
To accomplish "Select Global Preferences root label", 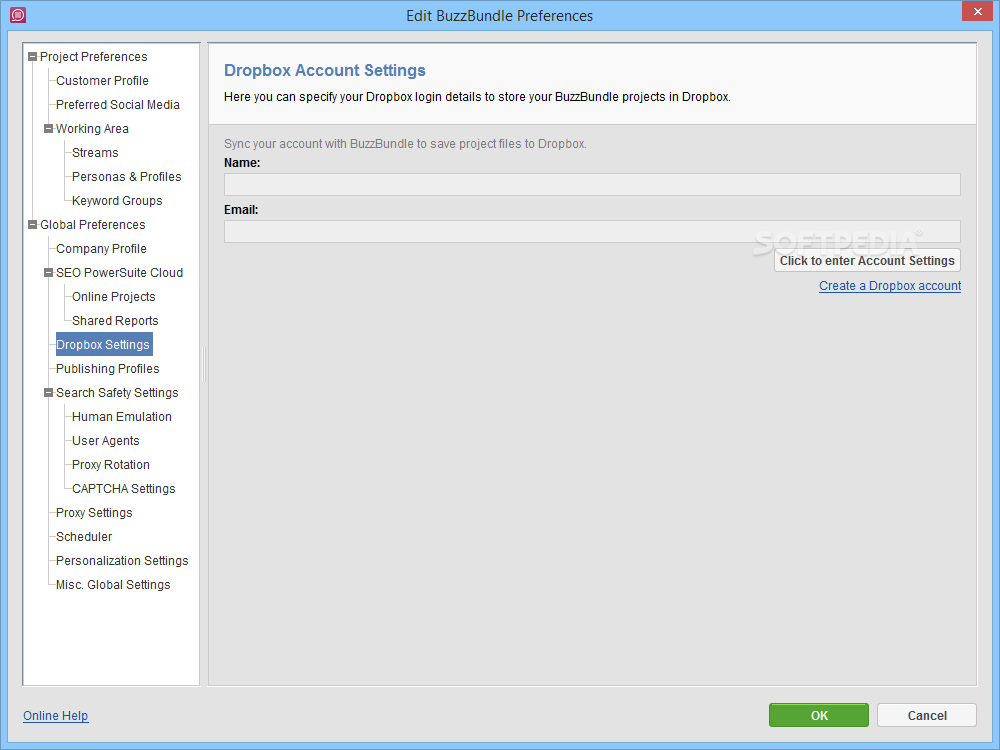I will click(92, 224).
